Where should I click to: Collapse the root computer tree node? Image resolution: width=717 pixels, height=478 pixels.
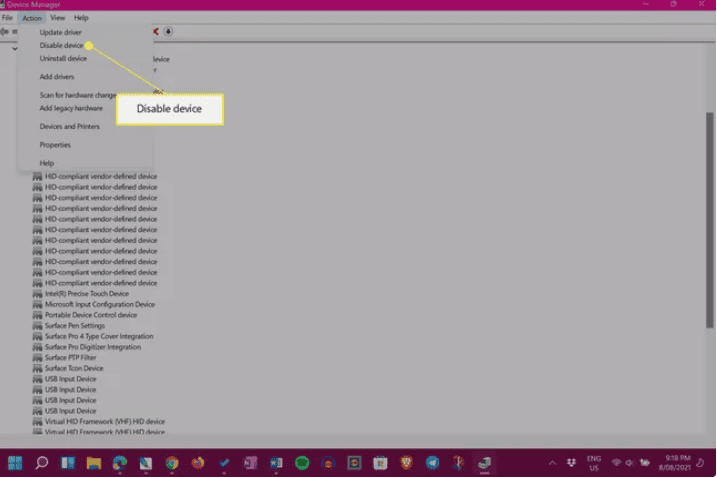pos(15,47)
